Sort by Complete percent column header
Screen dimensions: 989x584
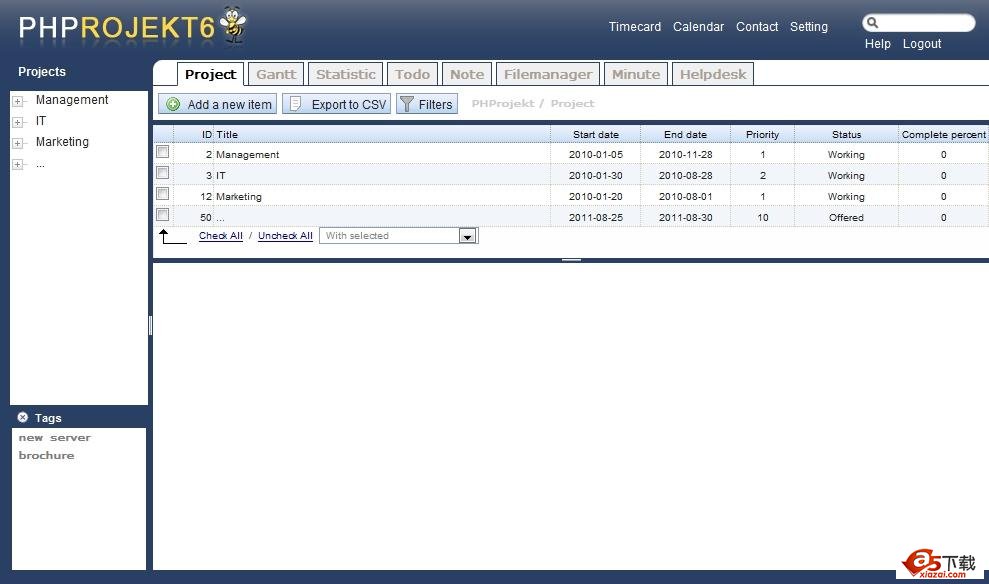943,134
